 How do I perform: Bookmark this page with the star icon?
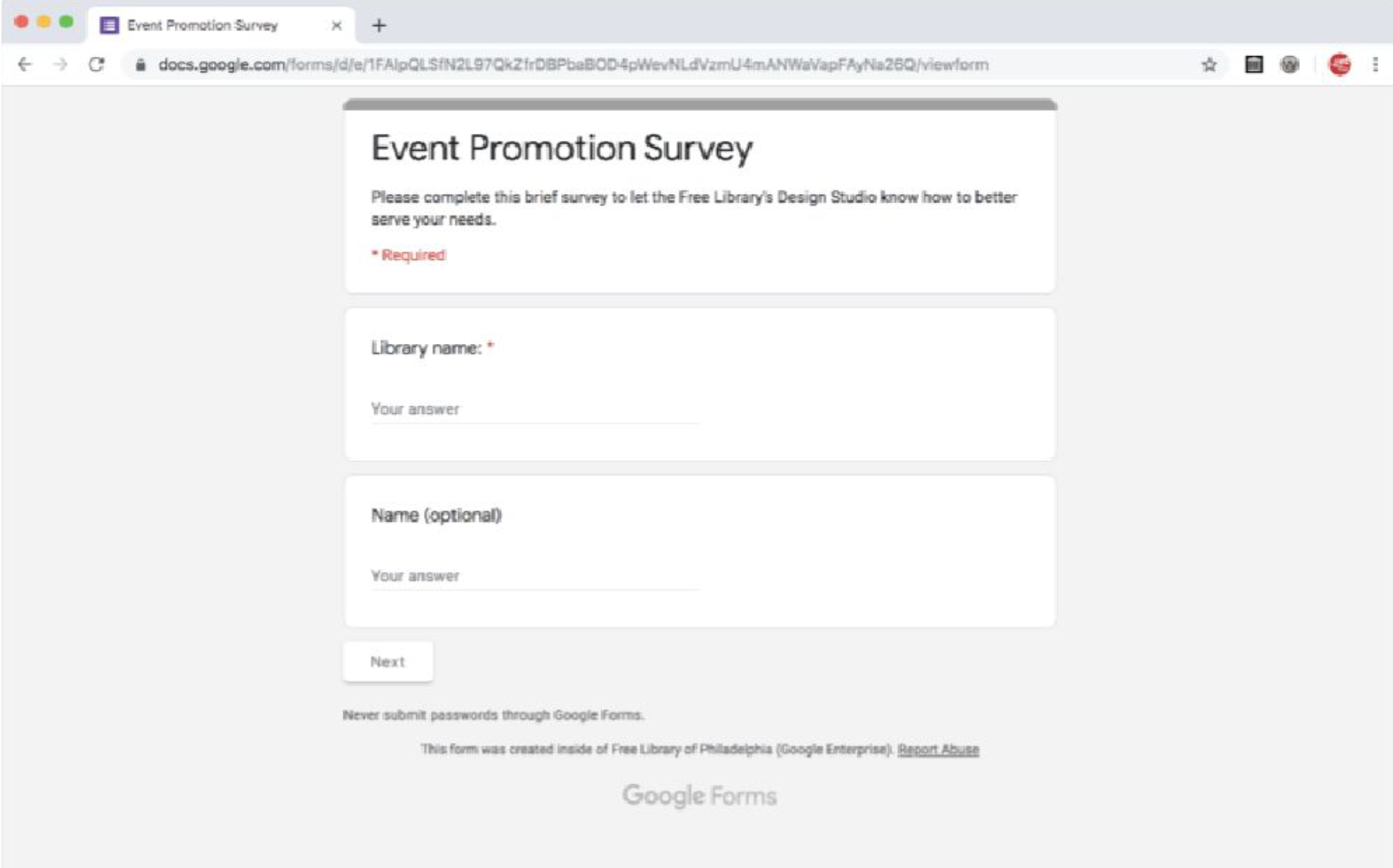click(x=1209, y=65)
